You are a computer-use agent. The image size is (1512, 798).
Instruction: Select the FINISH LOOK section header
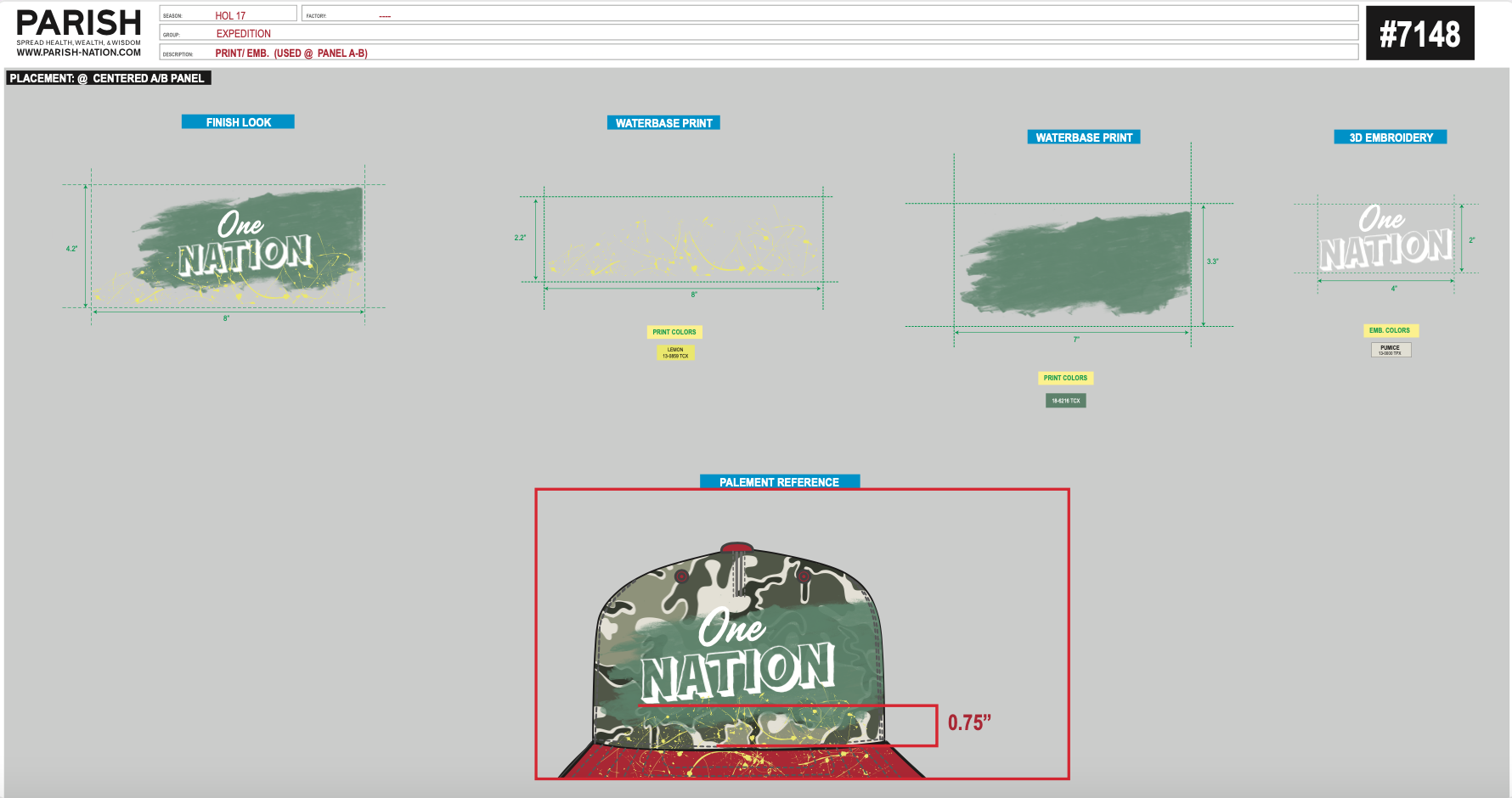[237, 121]
